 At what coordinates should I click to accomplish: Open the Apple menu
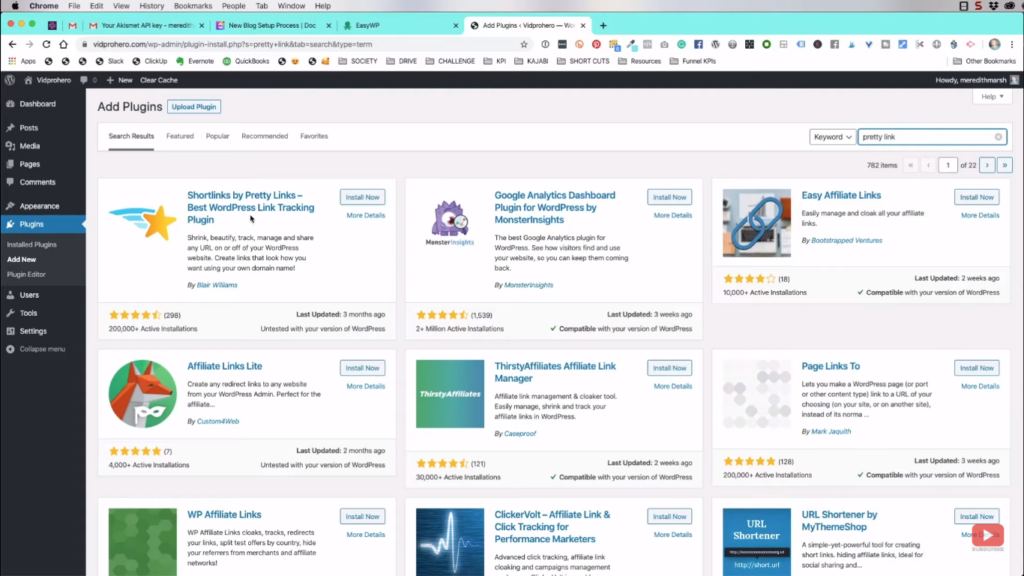pos(14,6)
